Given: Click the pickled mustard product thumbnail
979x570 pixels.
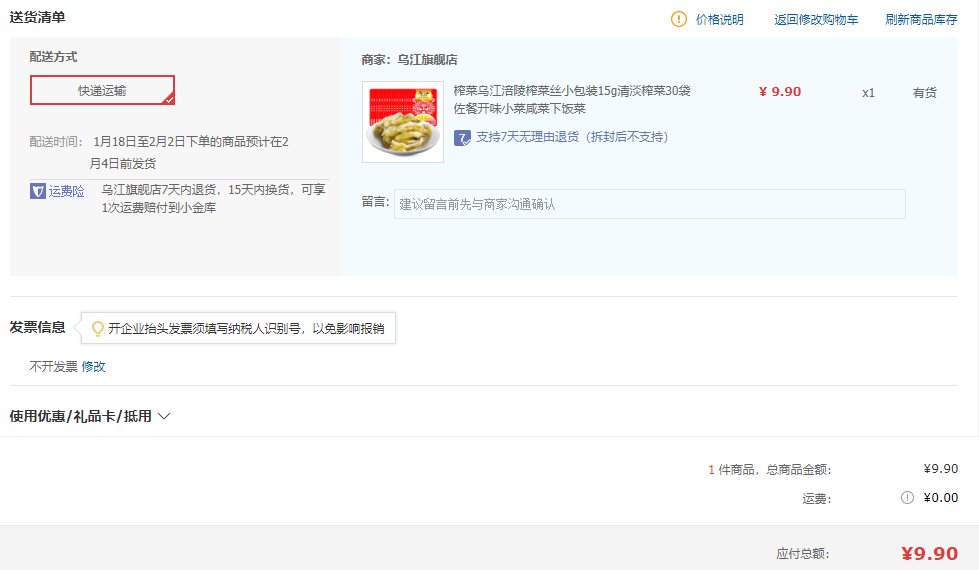Looking at the screenshot, I should point(403,122).
